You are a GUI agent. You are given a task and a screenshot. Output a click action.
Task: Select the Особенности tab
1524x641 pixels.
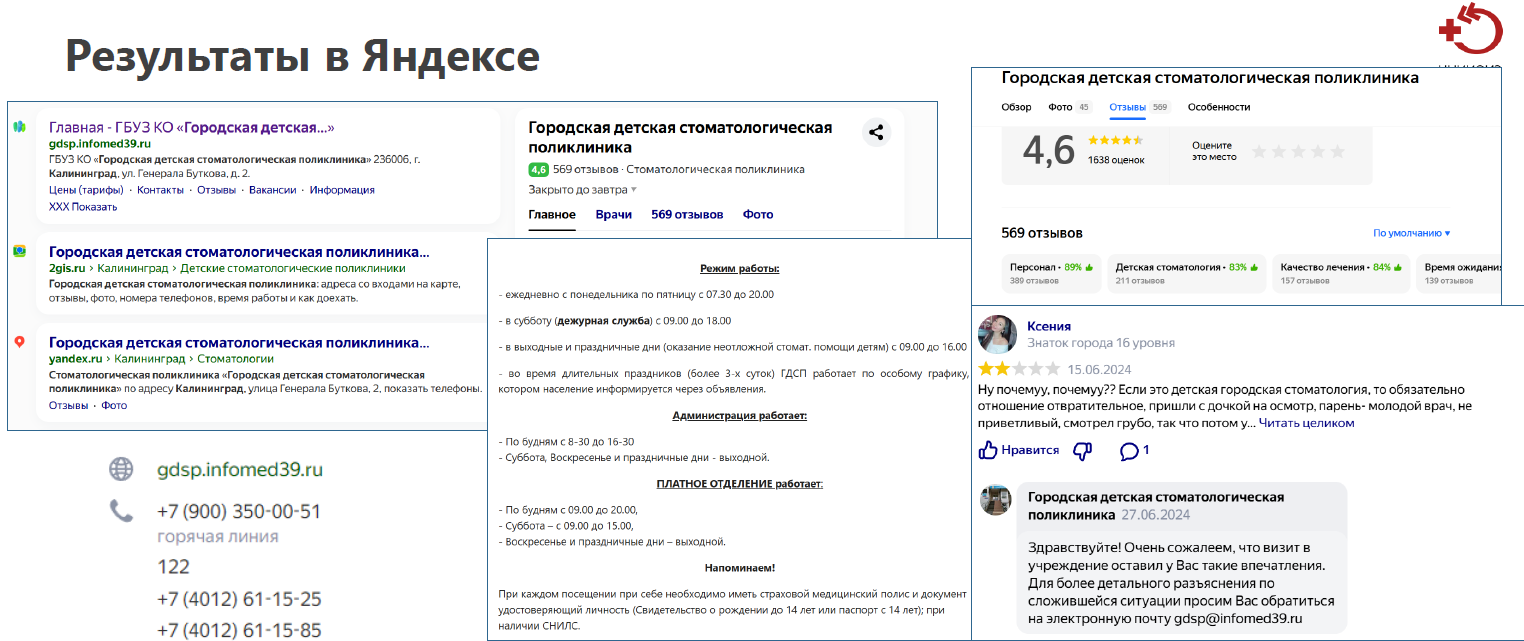1219,107
